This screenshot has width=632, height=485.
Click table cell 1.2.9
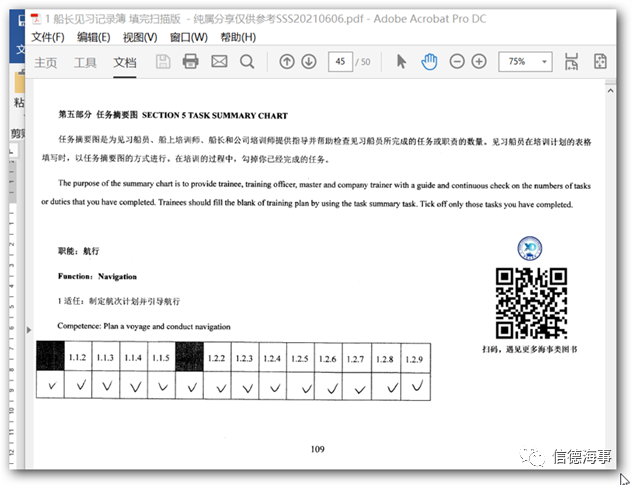coord(415,359)
